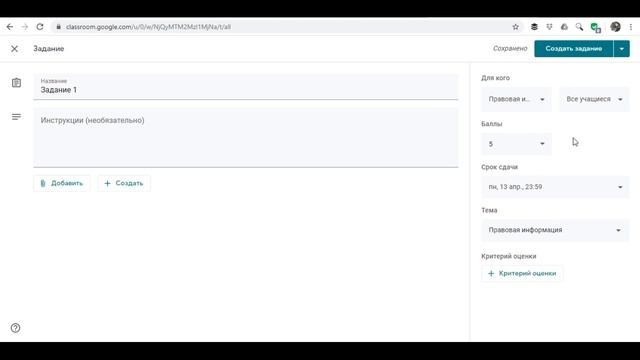Go back with browser back arrow

click(x=10, y=27)
